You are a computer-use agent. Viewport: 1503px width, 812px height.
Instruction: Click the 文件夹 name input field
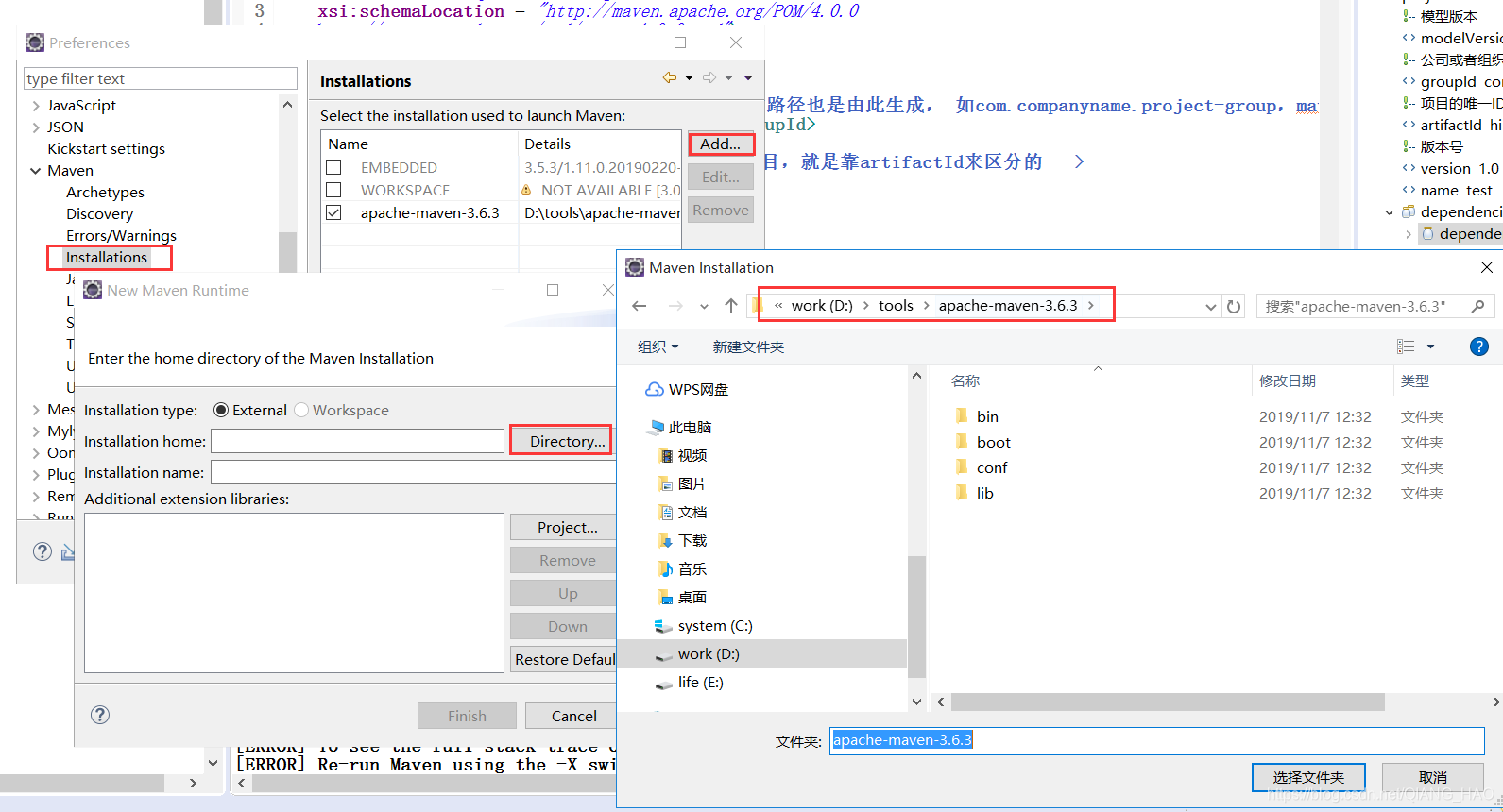pos(1157,740)
